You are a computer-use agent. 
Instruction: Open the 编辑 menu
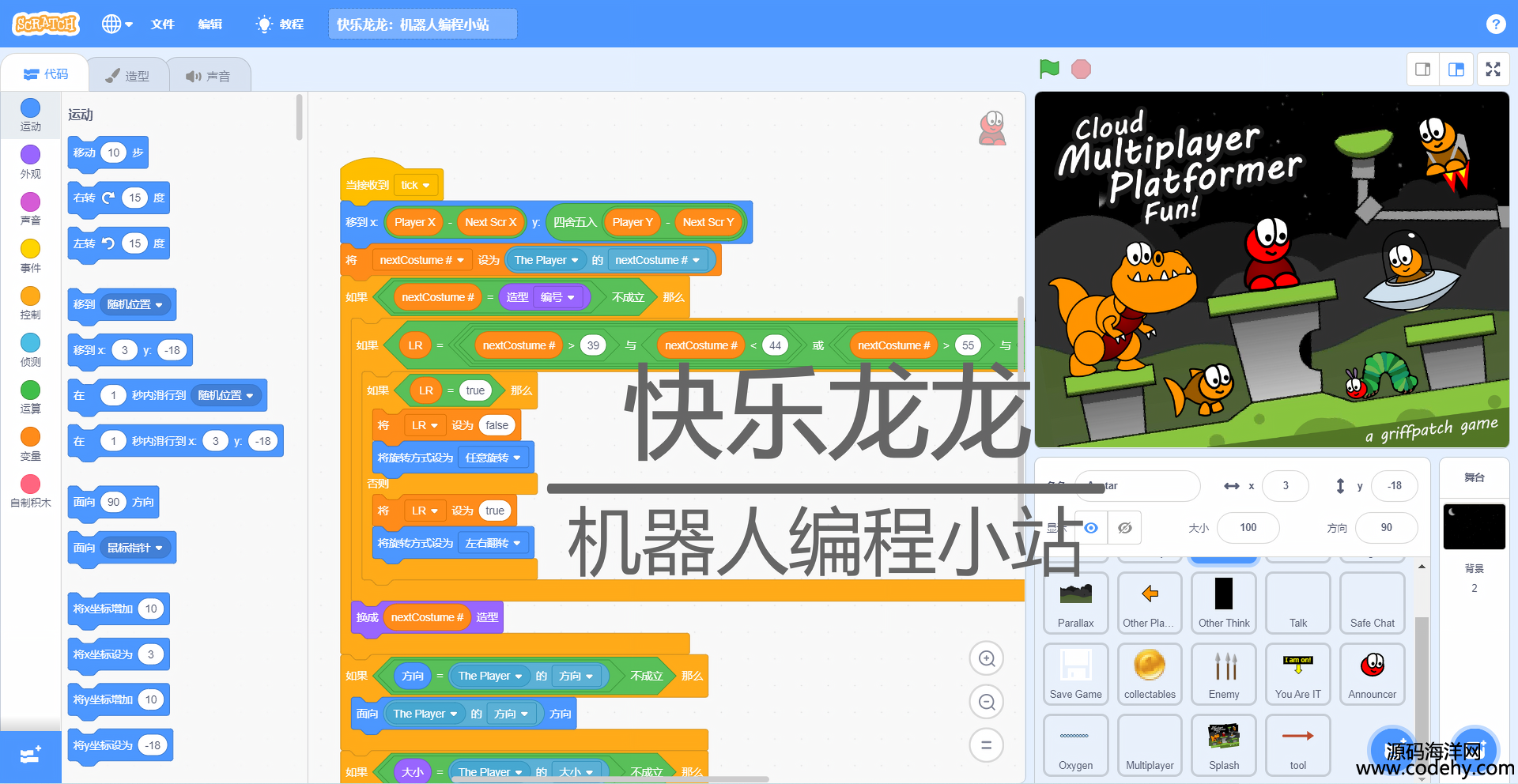(210, 24)
